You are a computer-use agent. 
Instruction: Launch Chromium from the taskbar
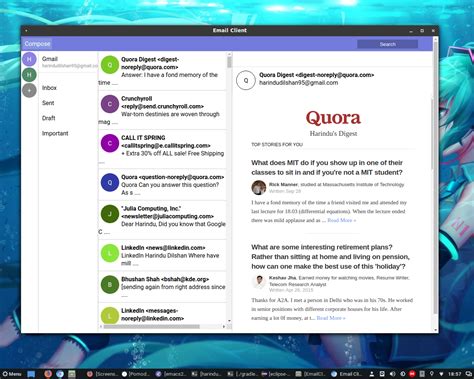(60, 374)
